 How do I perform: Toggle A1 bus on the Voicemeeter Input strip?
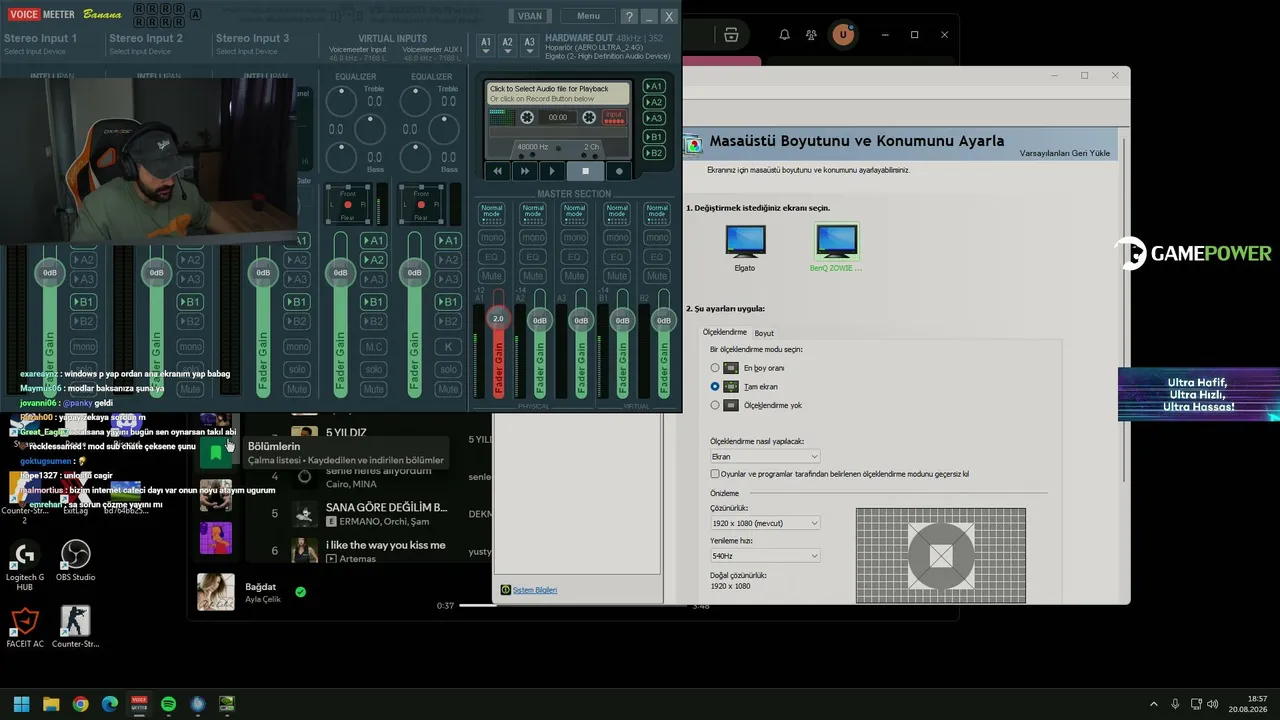(x=373, y=241)
